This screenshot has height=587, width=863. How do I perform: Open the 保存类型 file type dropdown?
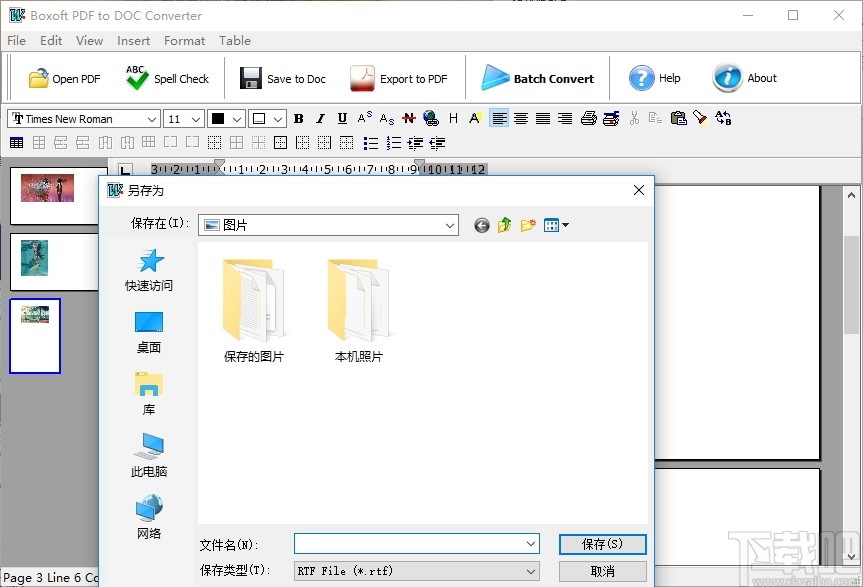532,570
